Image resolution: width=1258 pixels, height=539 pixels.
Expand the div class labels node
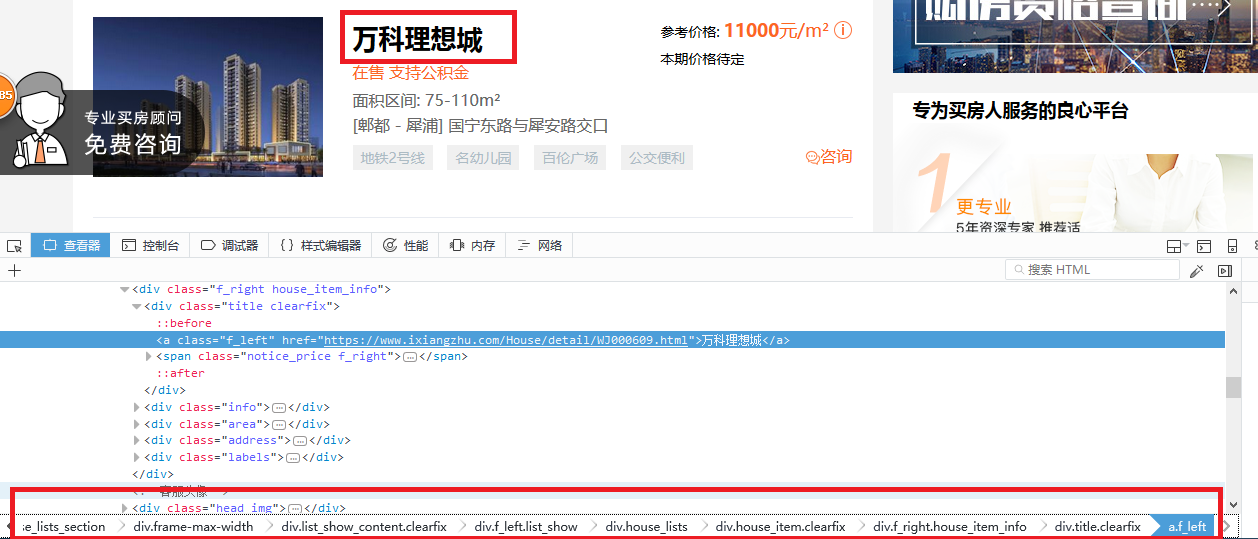click(137, 457)
